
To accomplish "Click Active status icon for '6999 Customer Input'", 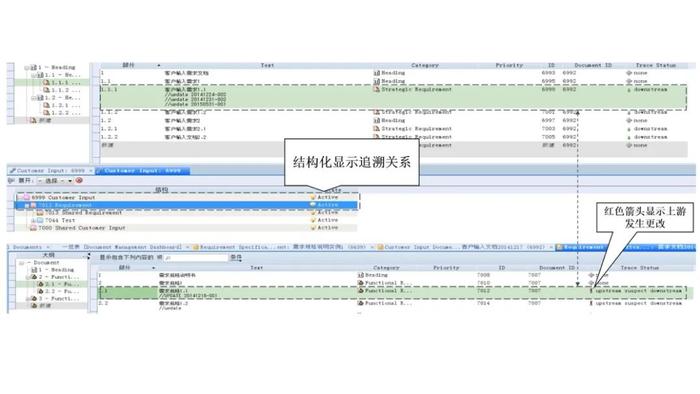I will point(313,197).
